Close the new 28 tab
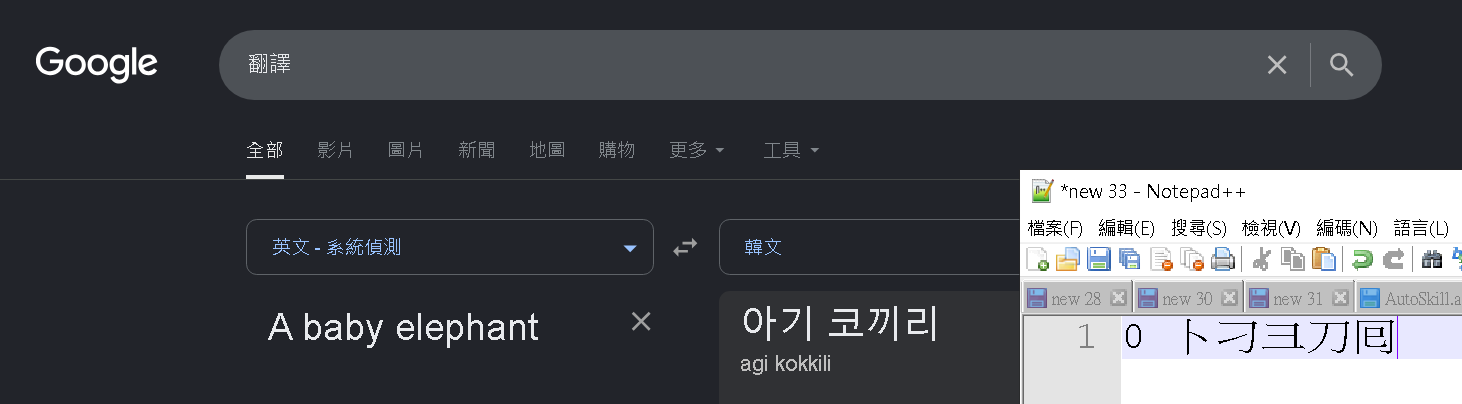 tap(1118, 298)
